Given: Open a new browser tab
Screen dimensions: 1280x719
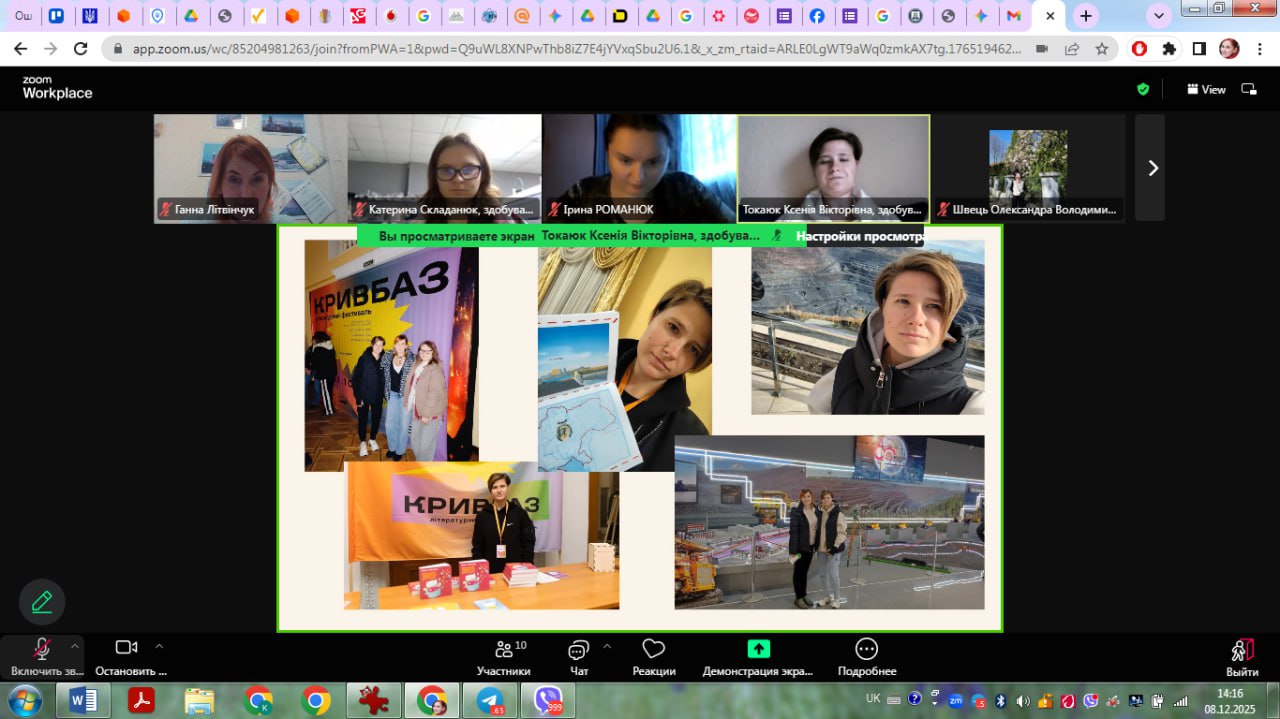Looking at the screenshot, I should 1086,16.
